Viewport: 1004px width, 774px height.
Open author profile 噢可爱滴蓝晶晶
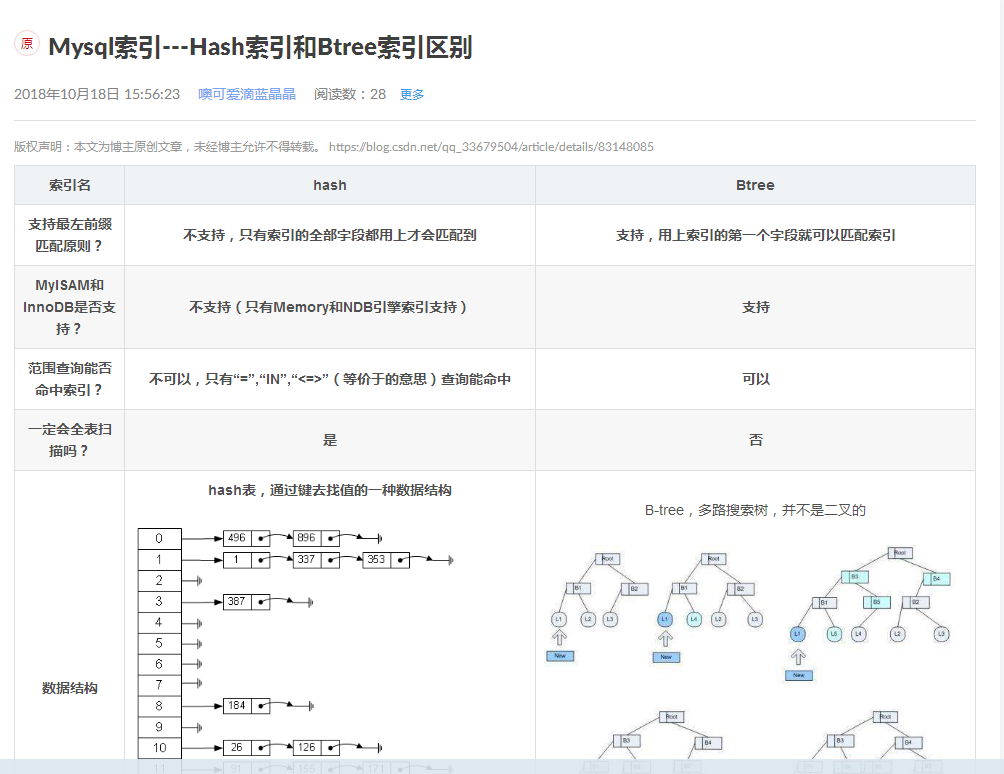point(247,94)
